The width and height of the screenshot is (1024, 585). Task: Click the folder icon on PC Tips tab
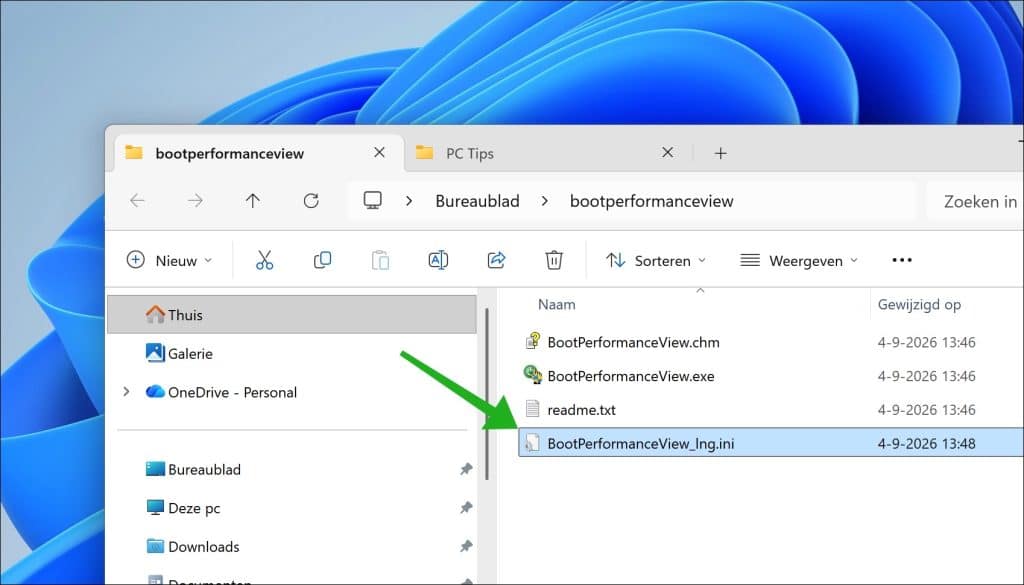coord(424,152)
